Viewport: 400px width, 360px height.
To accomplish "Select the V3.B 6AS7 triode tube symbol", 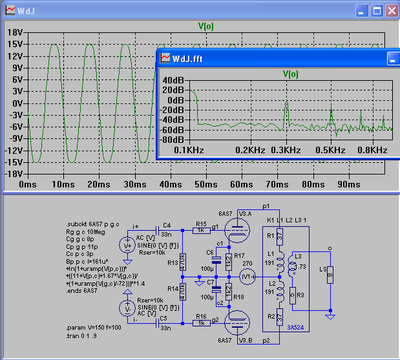I will point(237,322).
